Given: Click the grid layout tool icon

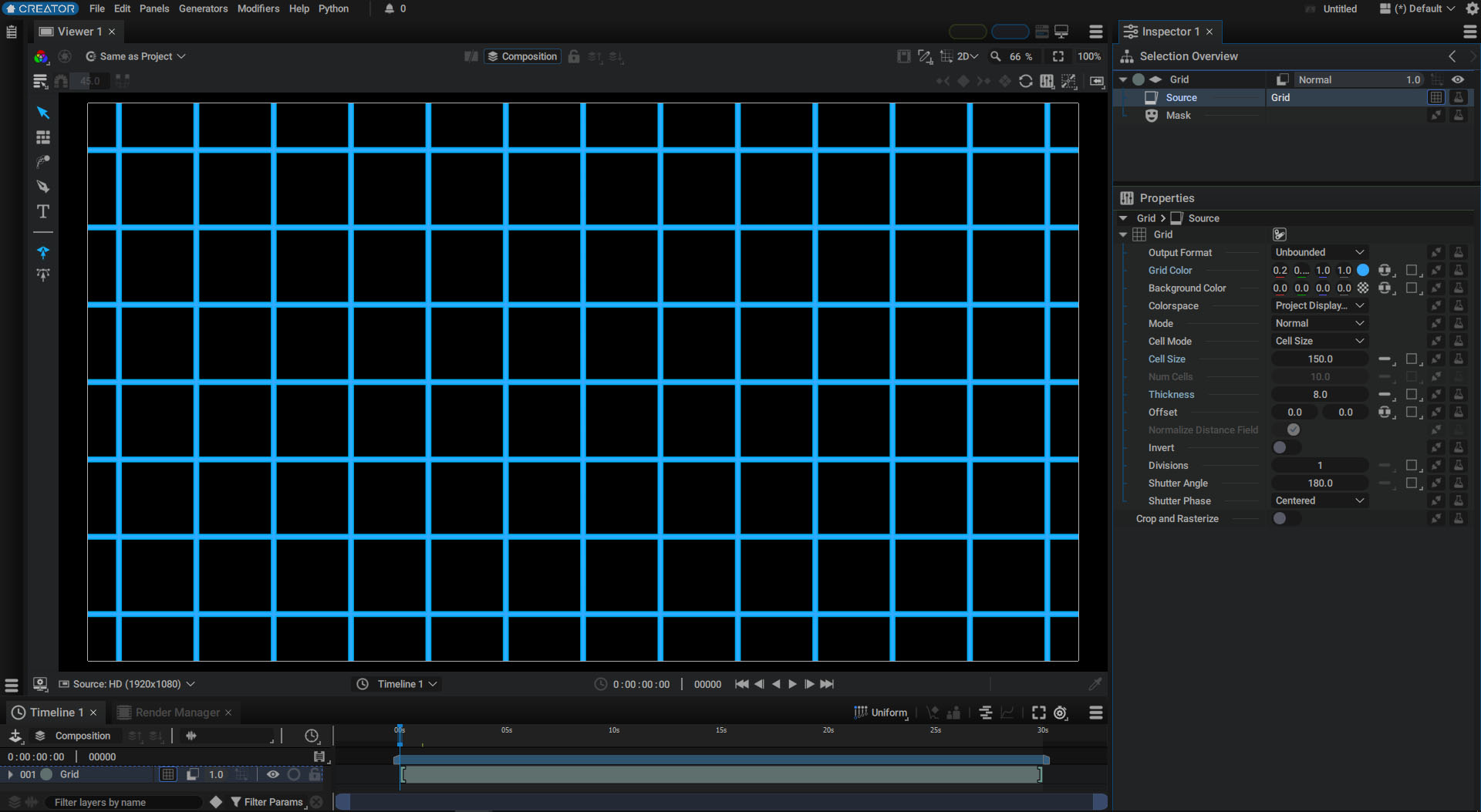Looking at the screenshot, I should 43,137.
